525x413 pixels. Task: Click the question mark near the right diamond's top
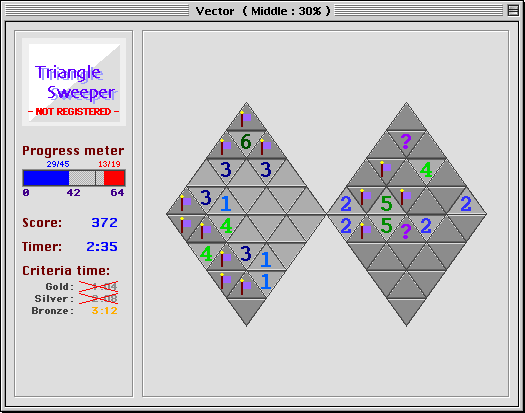tap(406, 142)
